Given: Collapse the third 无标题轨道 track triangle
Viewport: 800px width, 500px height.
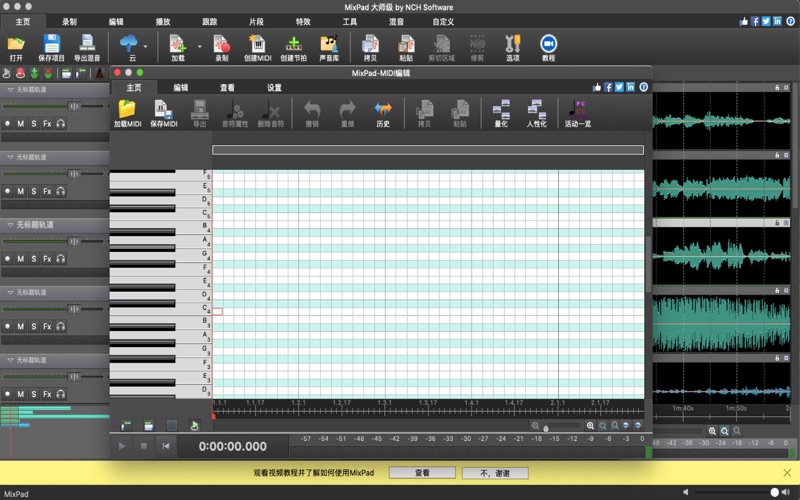Looking at the screenshot, I should coord(10,225).
